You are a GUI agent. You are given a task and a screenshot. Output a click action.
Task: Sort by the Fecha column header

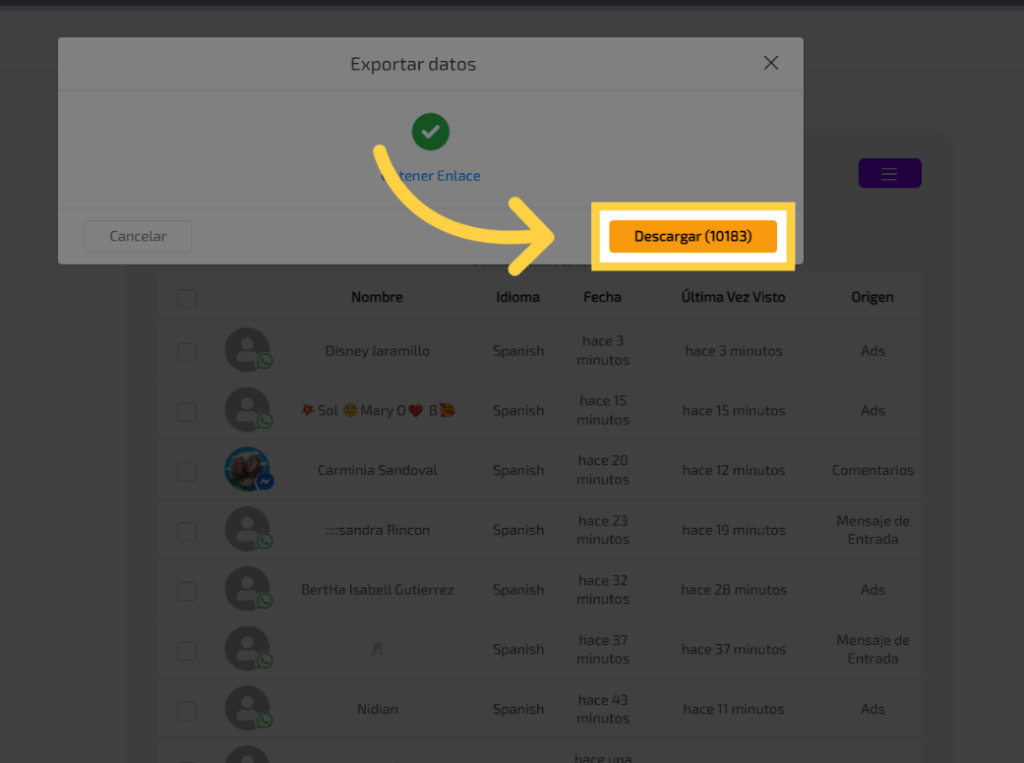coord(602,297)
